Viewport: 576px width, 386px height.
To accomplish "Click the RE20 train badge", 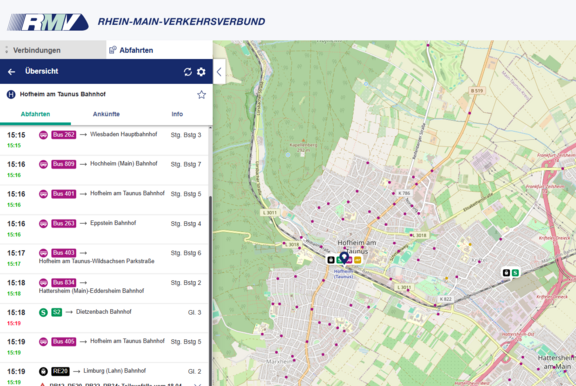I will tap(60, 371).
